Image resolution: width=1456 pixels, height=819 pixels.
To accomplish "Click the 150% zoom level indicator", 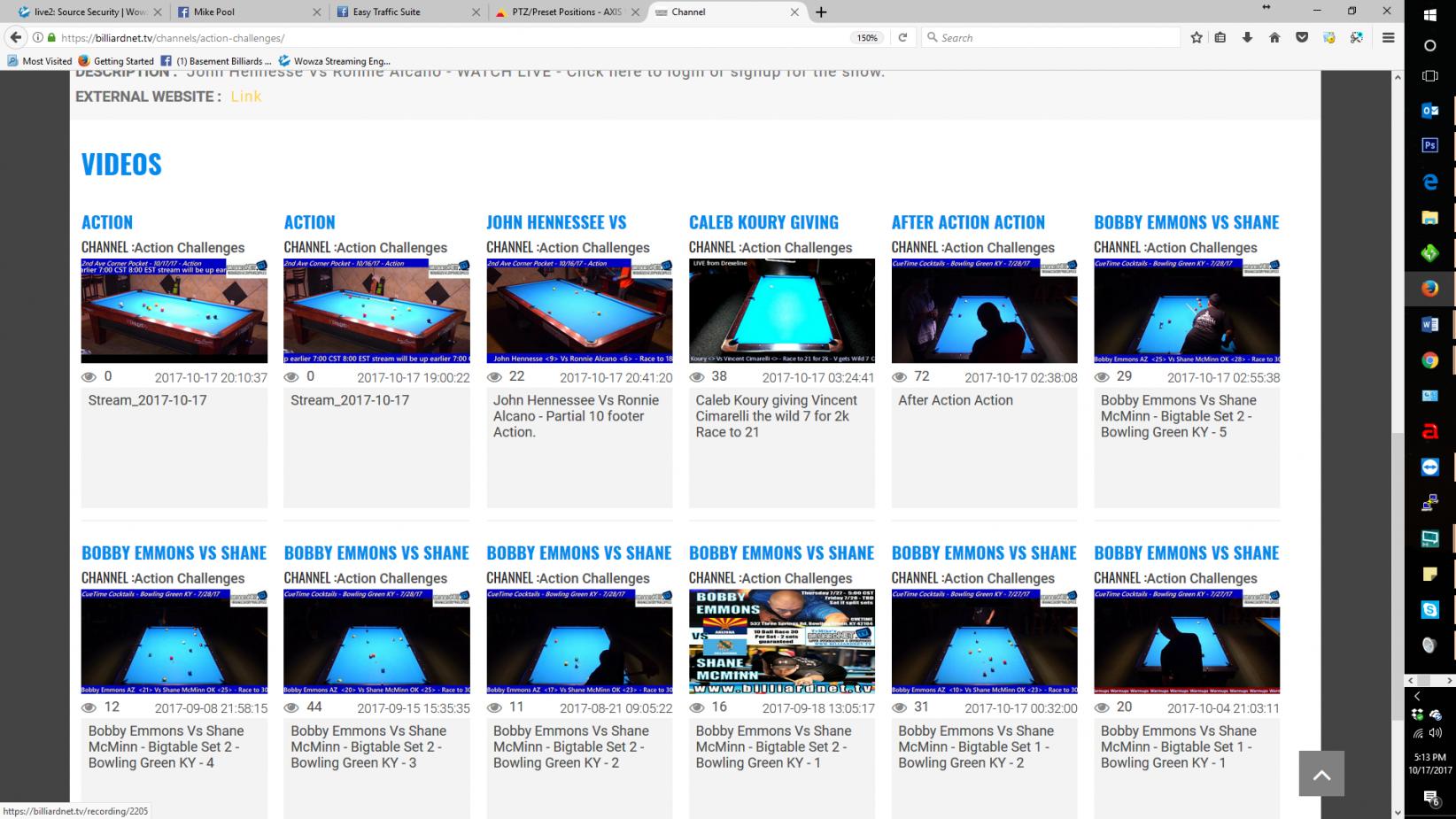I will pos(866,38).
